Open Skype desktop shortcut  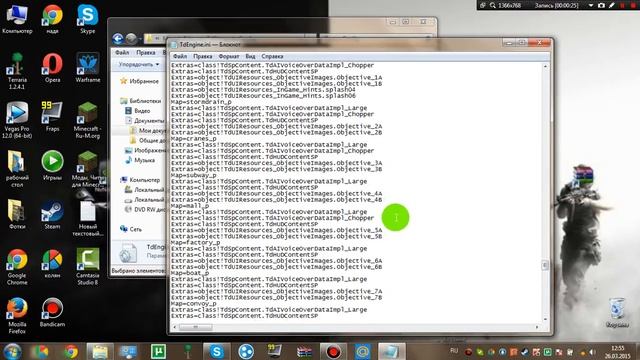[88, 19]
